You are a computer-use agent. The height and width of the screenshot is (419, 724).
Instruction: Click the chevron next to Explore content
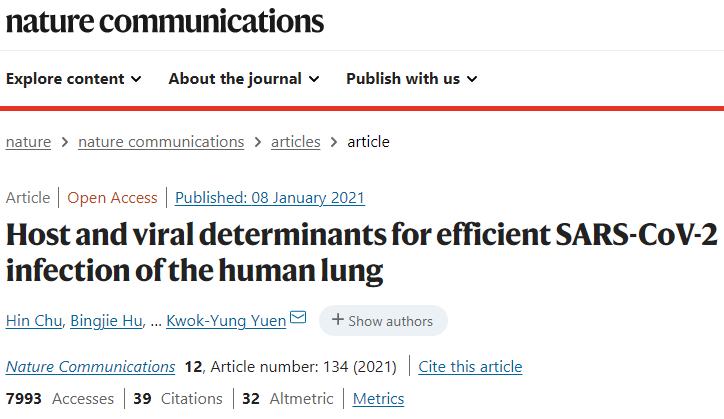tap(136, 79)
